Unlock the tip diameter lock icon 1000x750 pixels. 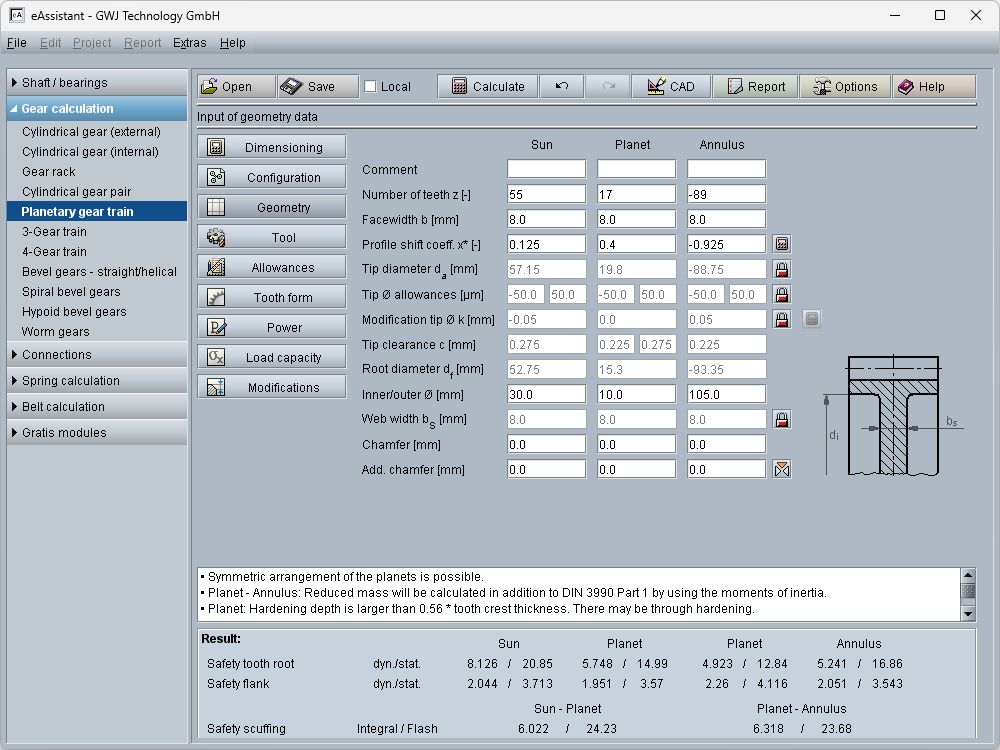pos(782,269)
